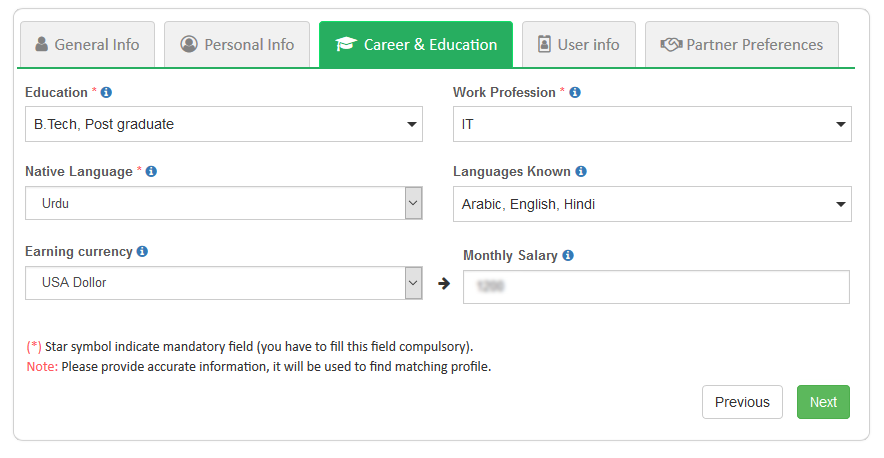Click info icon next to Education label
Screen dimensions: 884x458
[107, 93]
